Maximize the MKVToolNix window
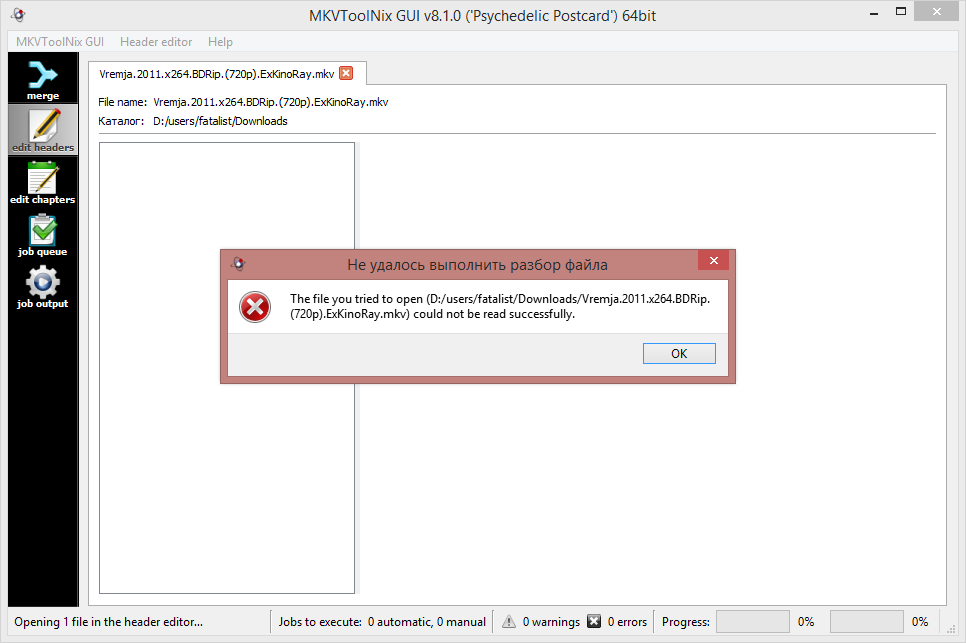The width and height of the screenshot is (966, 643). 901,12
